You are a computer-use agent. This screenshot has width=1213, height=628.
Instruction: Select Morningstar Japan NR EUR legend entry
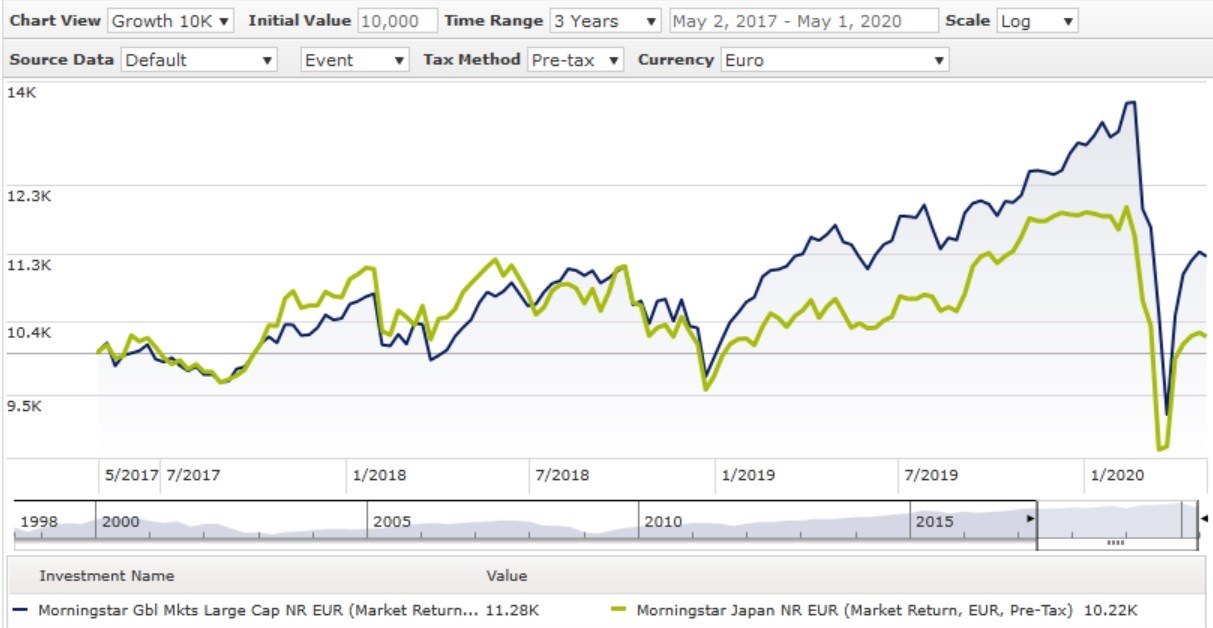[854, 609]
